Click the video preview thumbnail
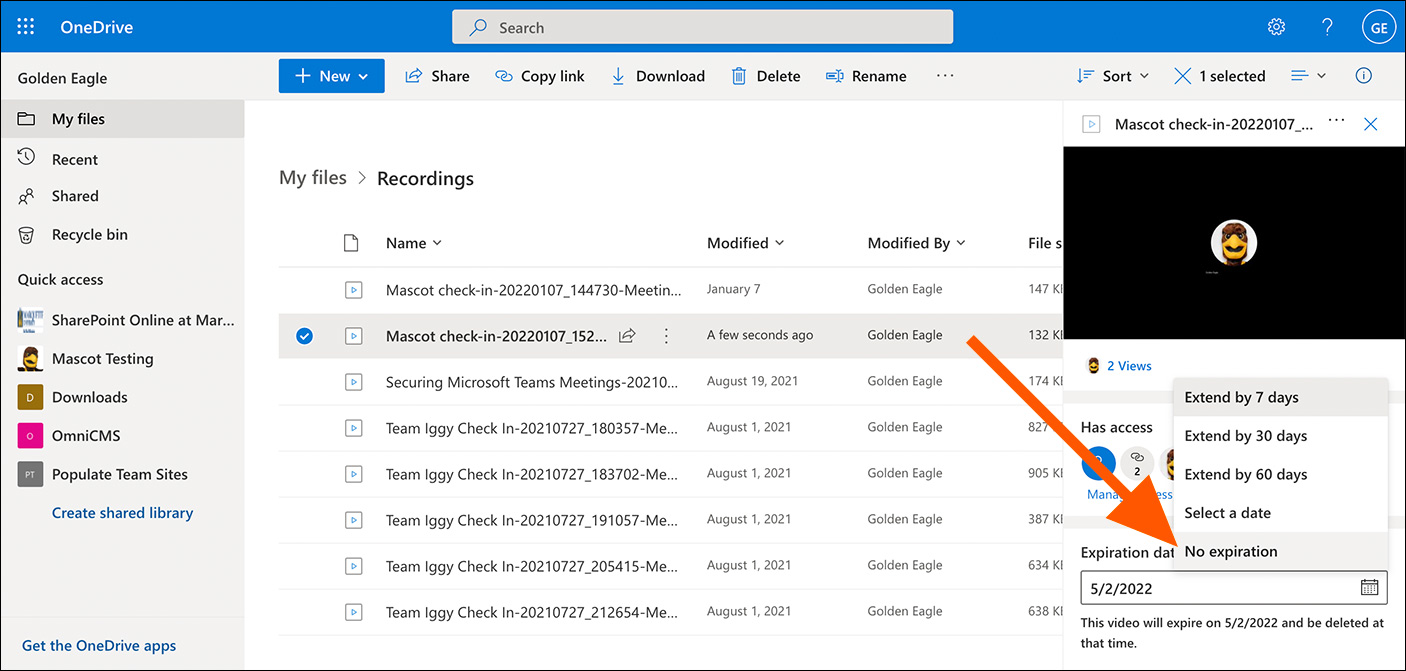1406x671 pixels. point(1233,243)
